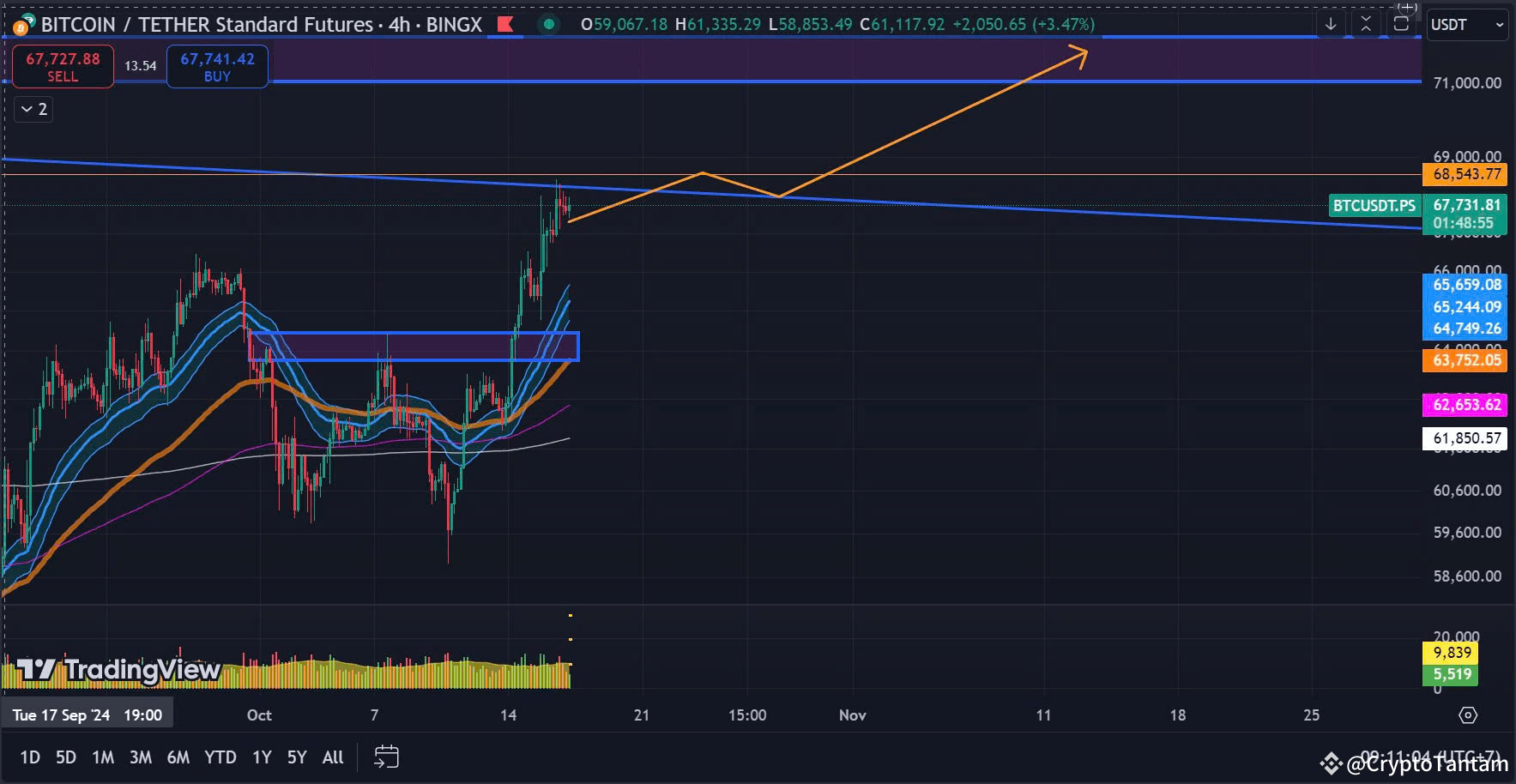The image size is (1516, 784).
Task: Click the maximize chart frame icon
Action: pos(1401,24)
